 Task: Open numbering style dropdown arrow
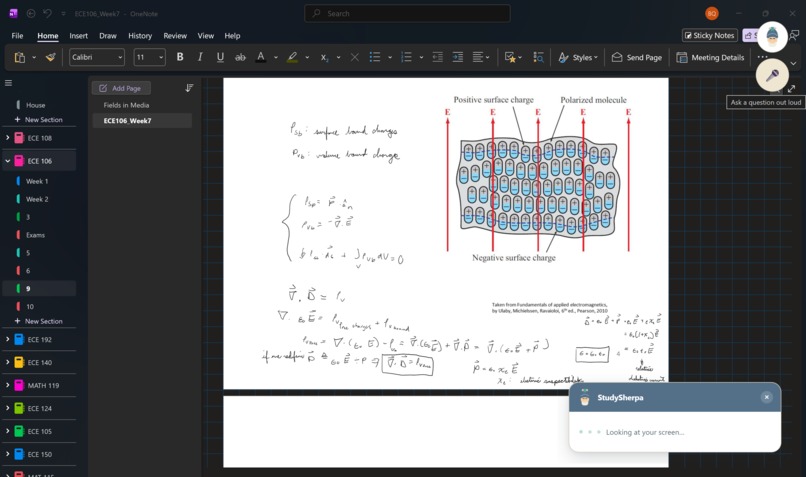[x=421, y=58]
